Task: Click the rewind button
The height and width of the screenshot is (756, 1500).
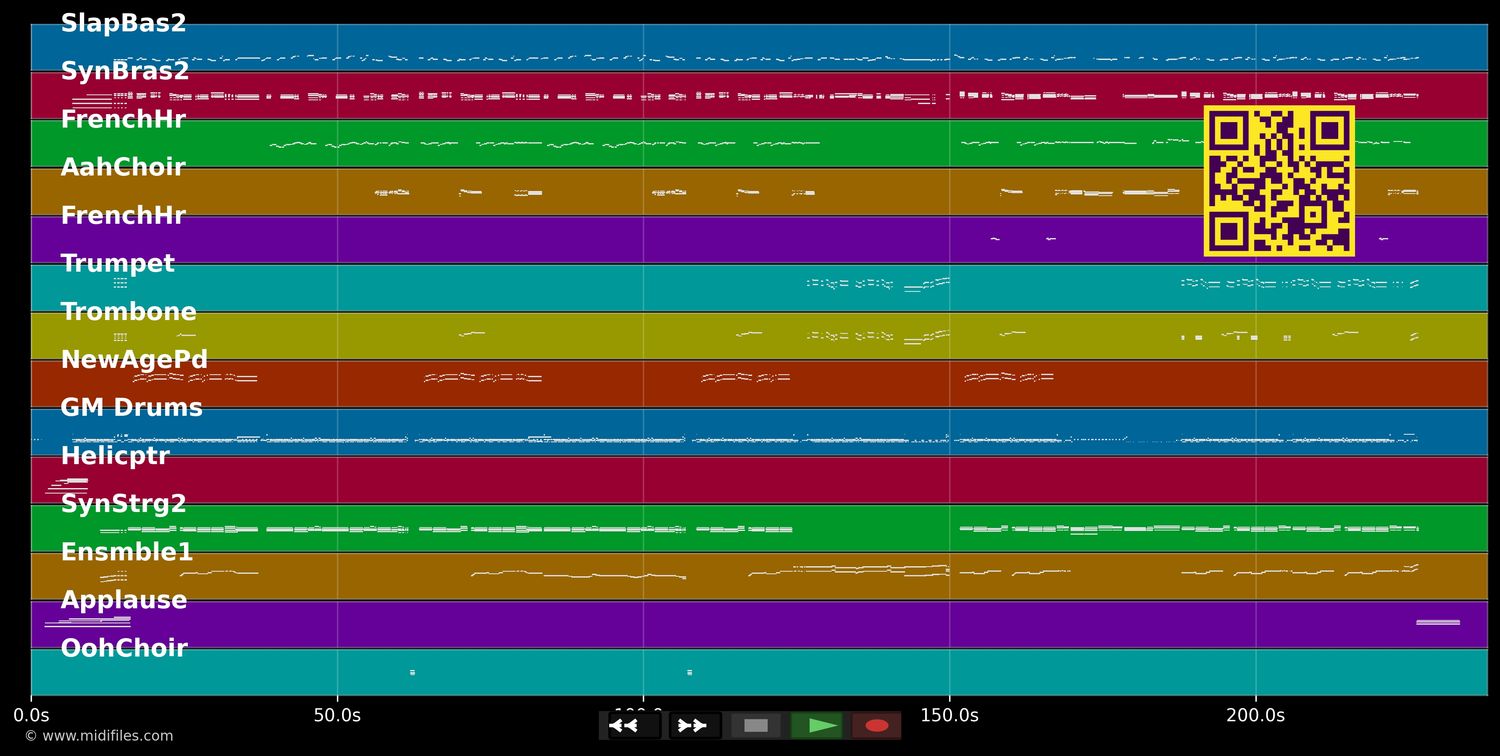Action: (x=634, y=725)
